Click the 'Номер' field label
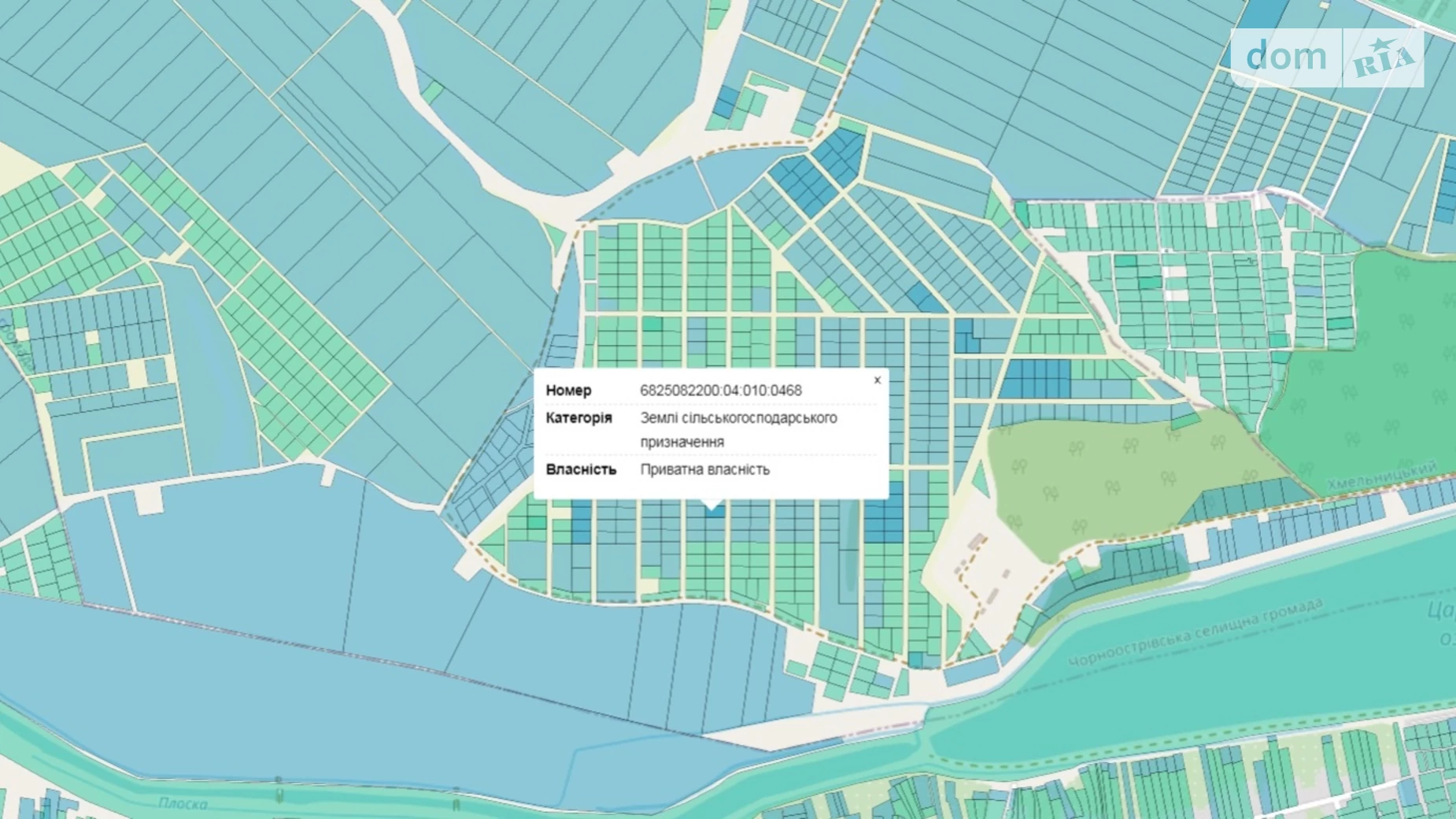The height and width of the screenshot is (819, 1456). tap(568, 391)
